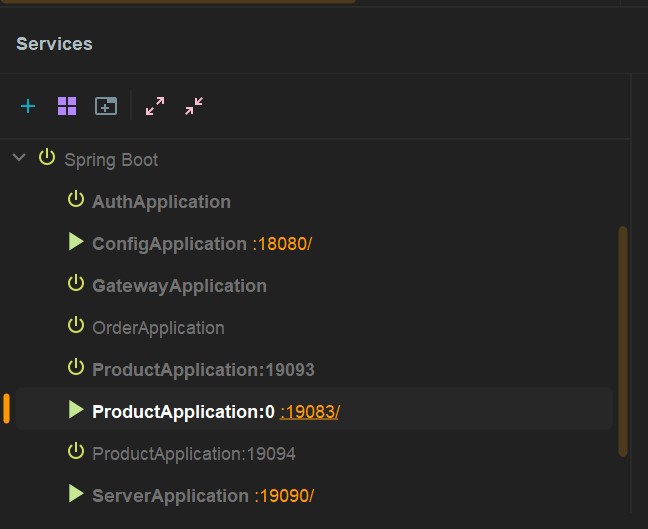Image resolution: width=648 pixels, height=529 pixels.
Task: Open the :19090/ ServerApplication port link
Action: pos(284,496)
